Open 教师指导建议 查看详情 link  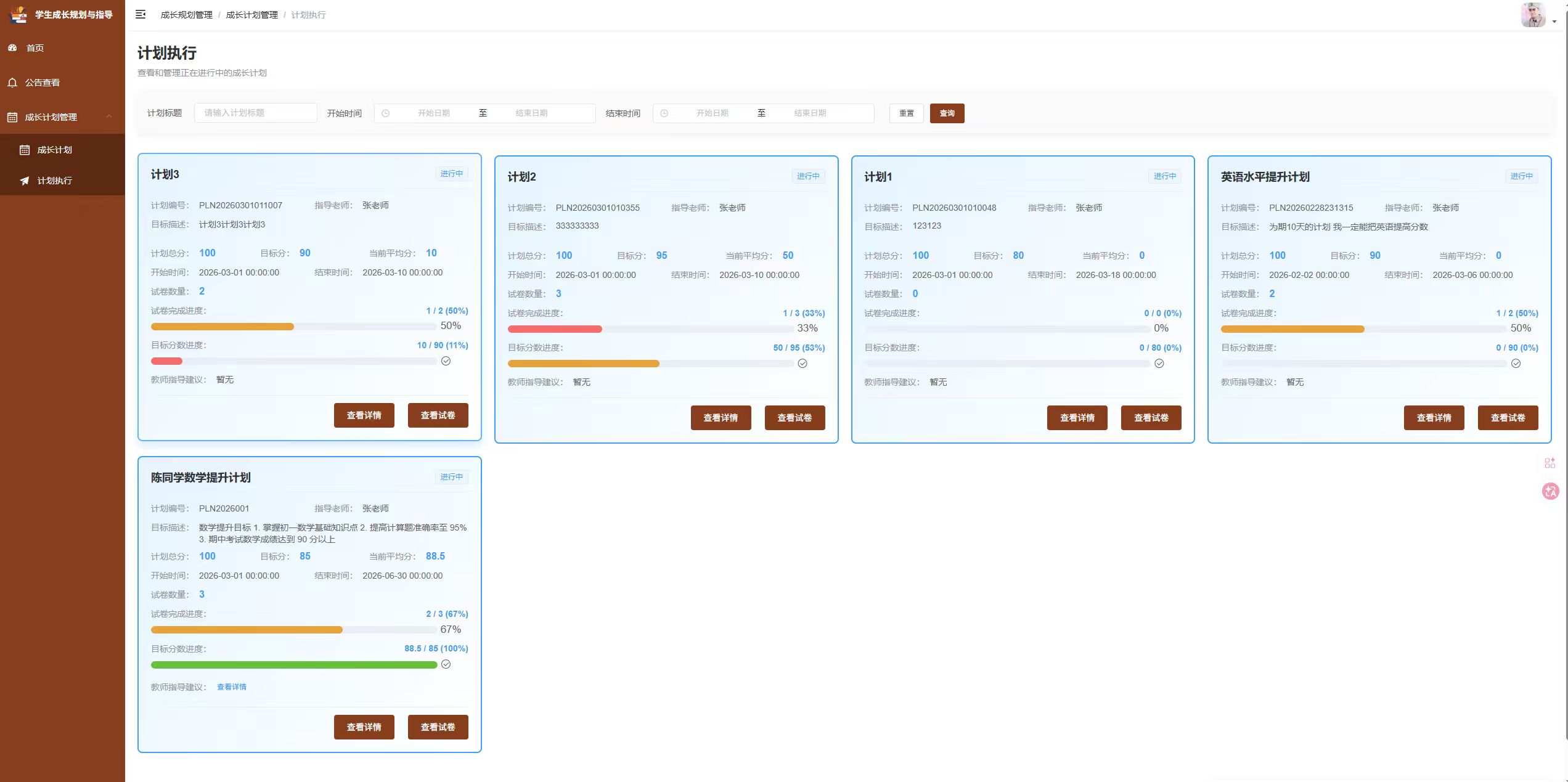(232, 687)
